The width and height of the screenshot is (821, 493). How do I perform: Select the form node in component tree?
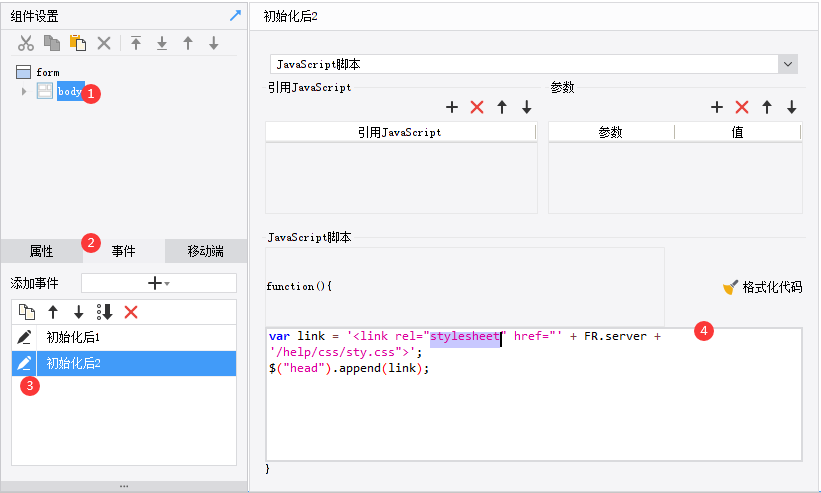pos(47,72)
